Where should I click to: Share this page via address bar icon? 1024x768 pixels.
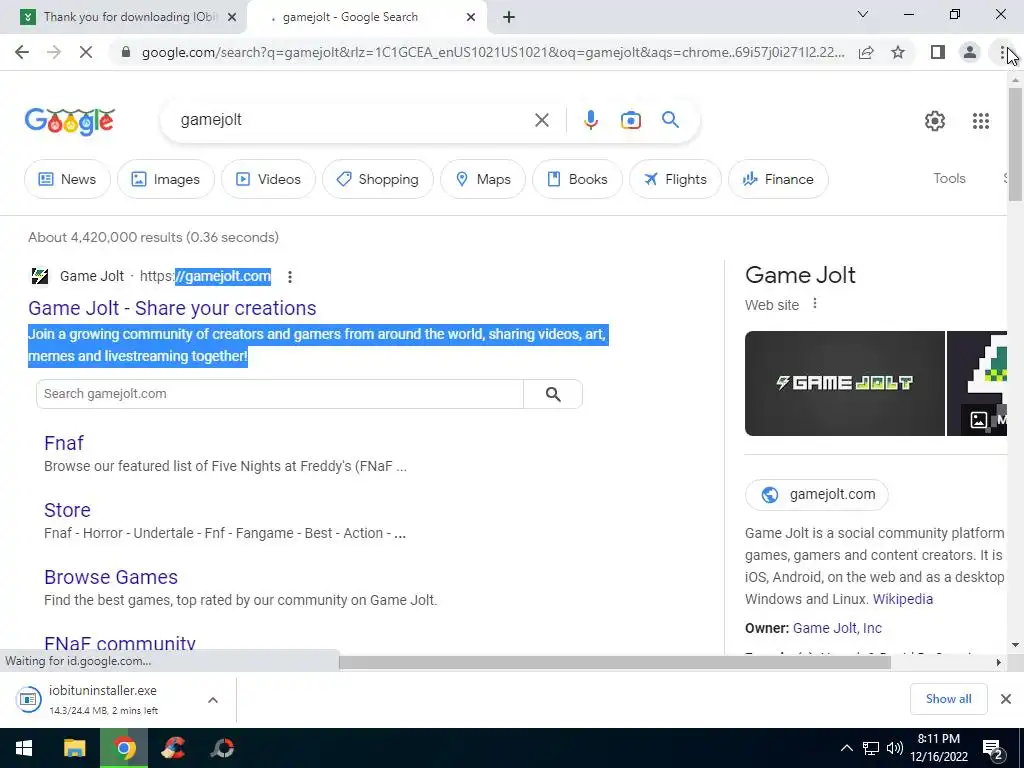(866, 52)
